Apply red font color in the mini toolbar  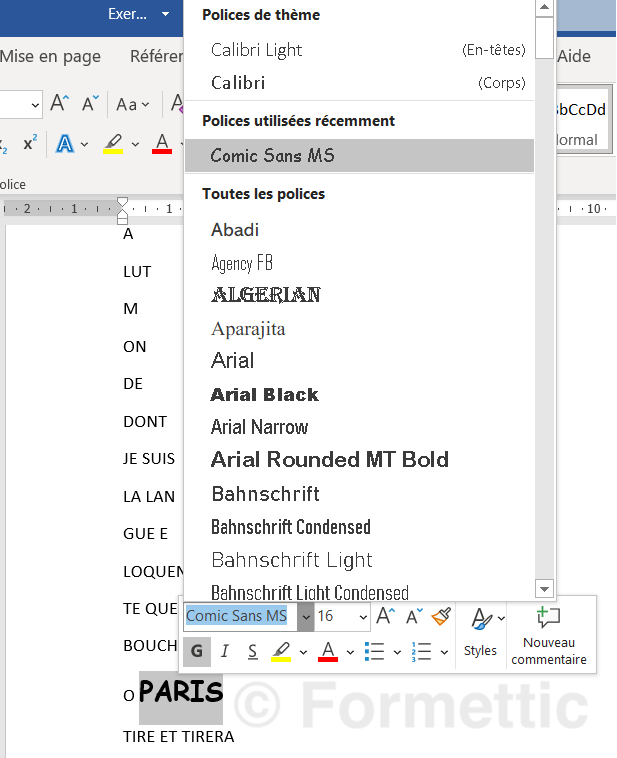(328, 652)
